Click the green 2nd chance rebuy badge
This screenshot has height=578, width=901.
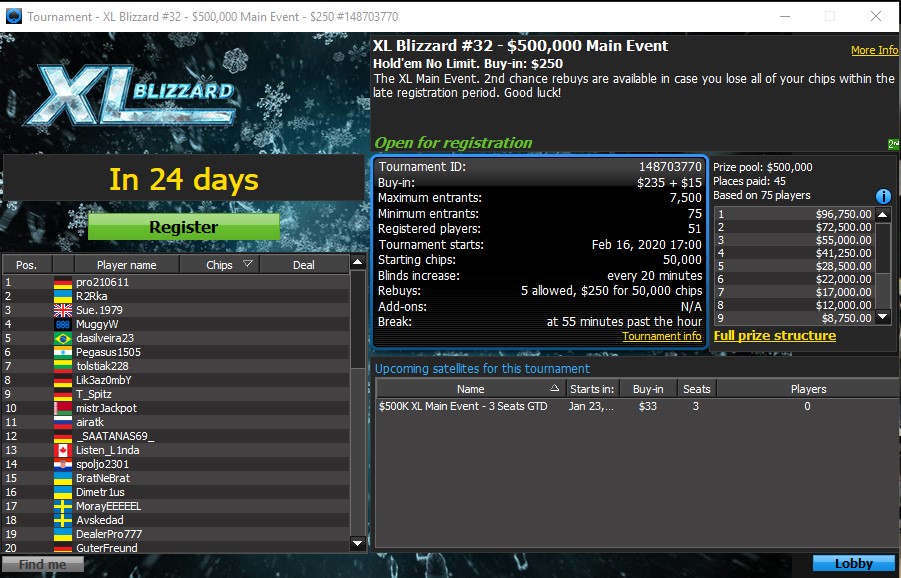892,145
